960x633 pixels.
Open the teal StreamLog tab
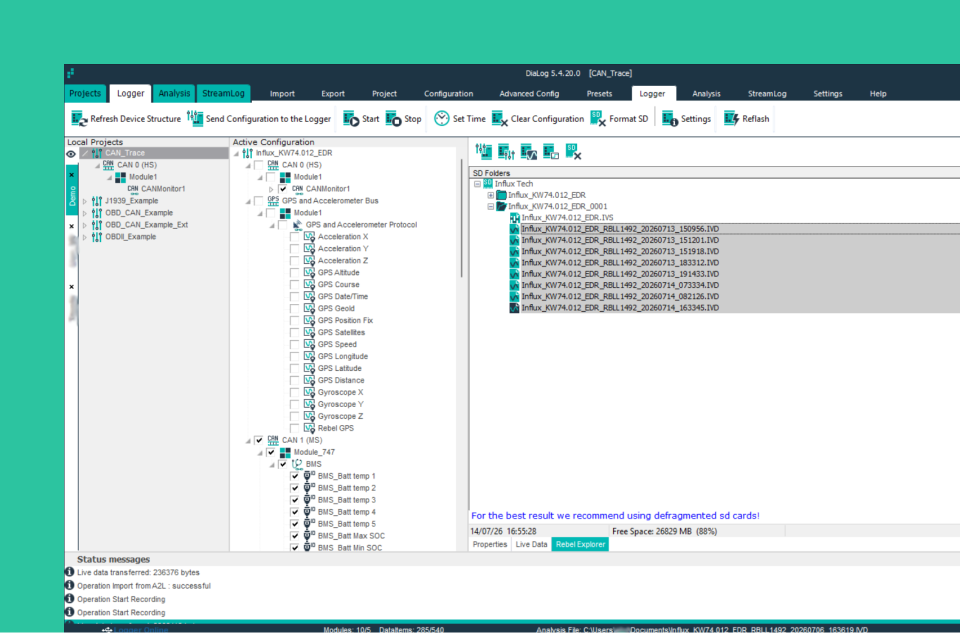[x=223, y=93]
